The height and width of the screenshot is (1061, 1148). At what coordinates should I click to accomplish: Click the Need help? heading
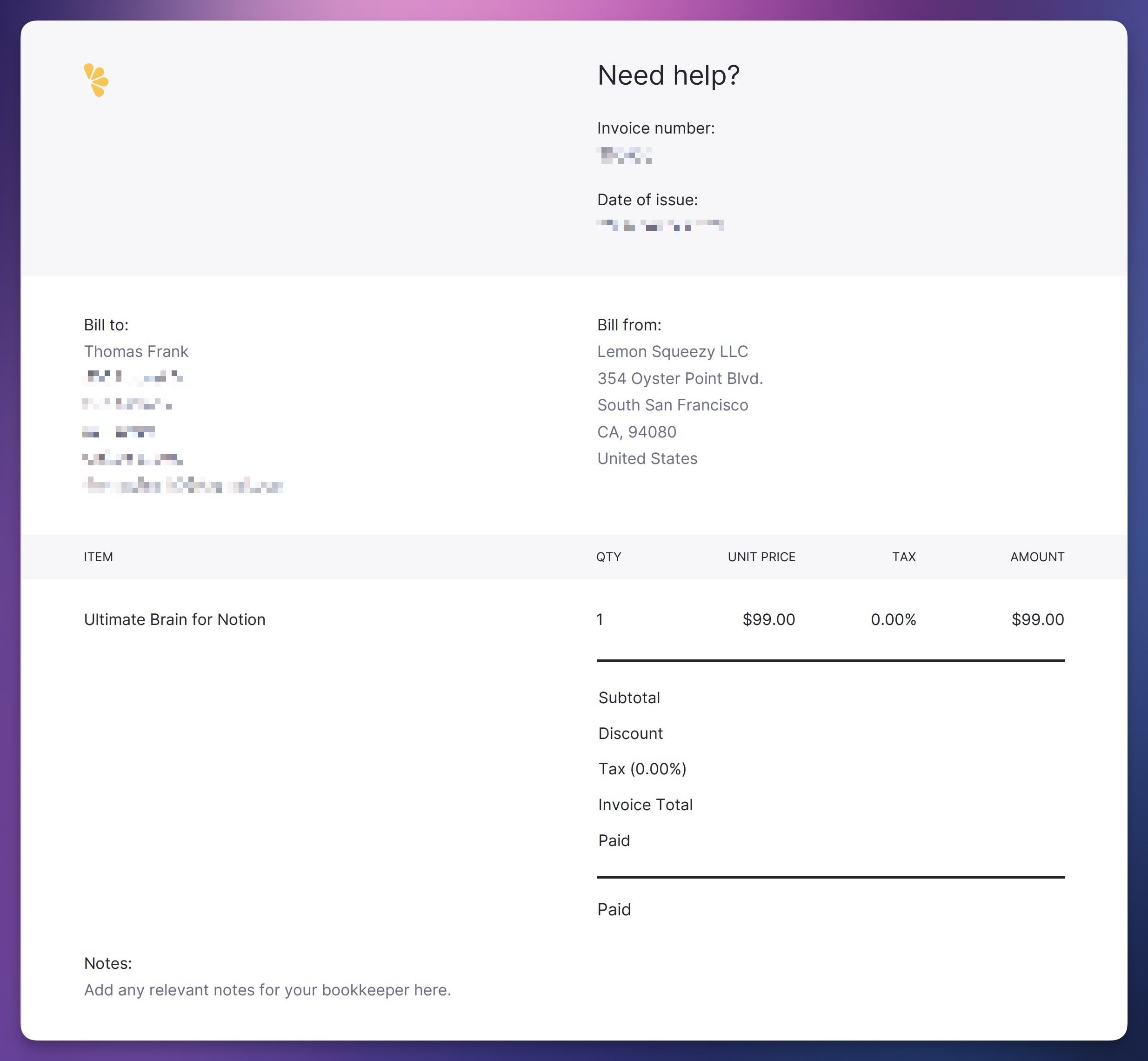point(668,75)
